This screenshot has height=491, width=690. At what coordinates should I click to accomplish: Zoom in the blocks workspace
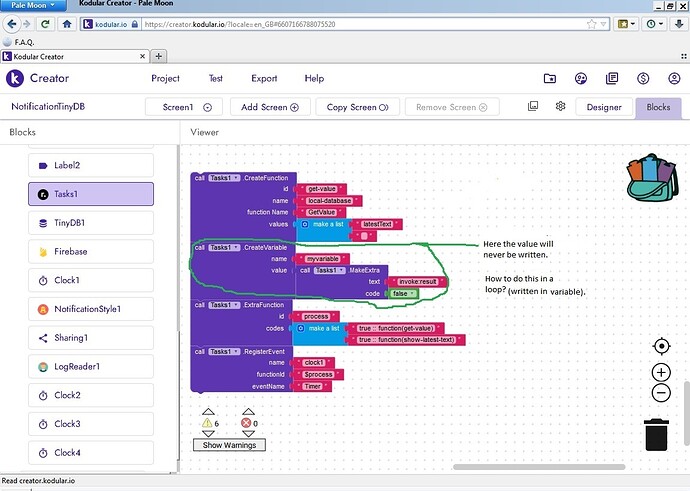pos(661,373)
